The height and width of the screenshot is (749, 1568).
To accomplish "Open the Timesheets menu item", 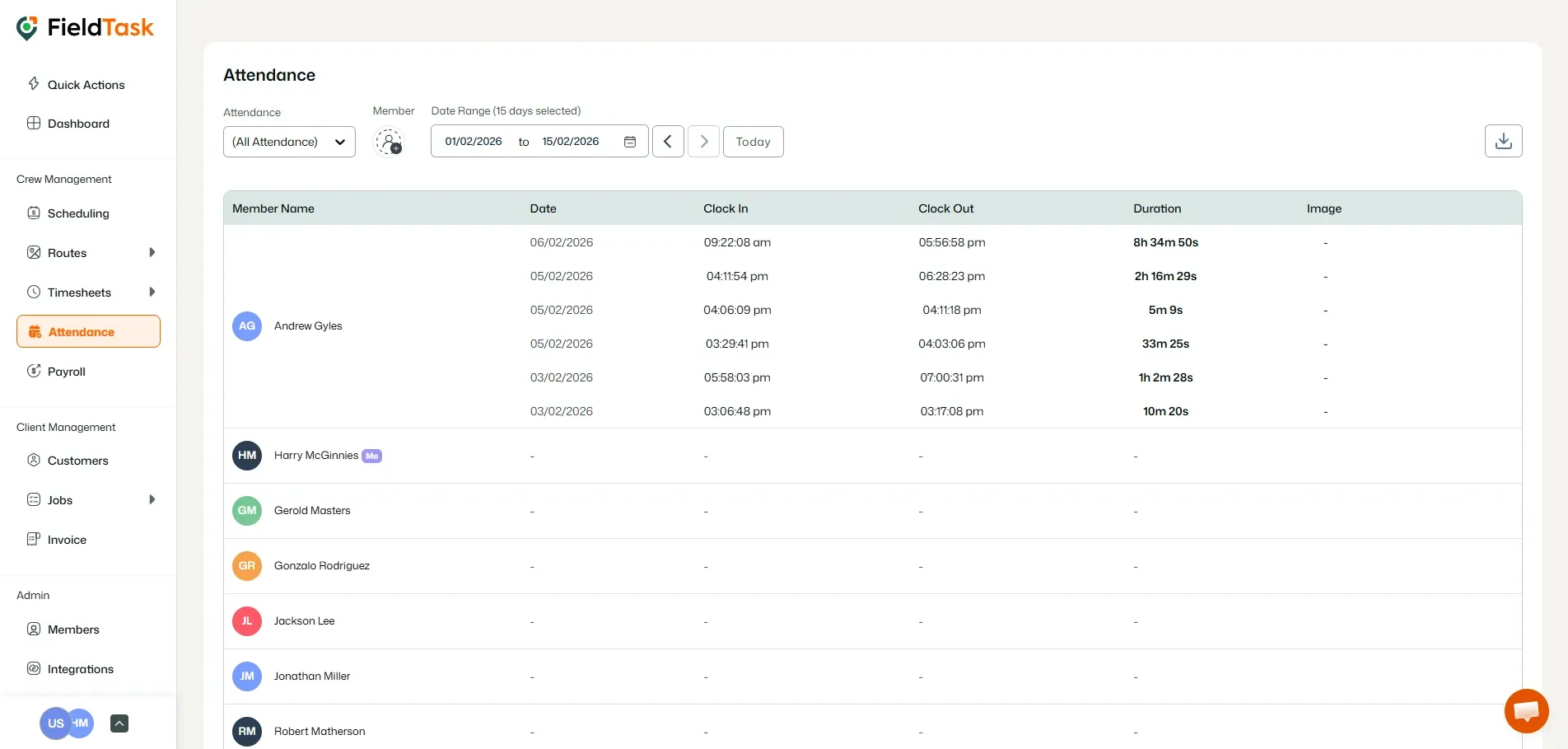I will (79, 293).
